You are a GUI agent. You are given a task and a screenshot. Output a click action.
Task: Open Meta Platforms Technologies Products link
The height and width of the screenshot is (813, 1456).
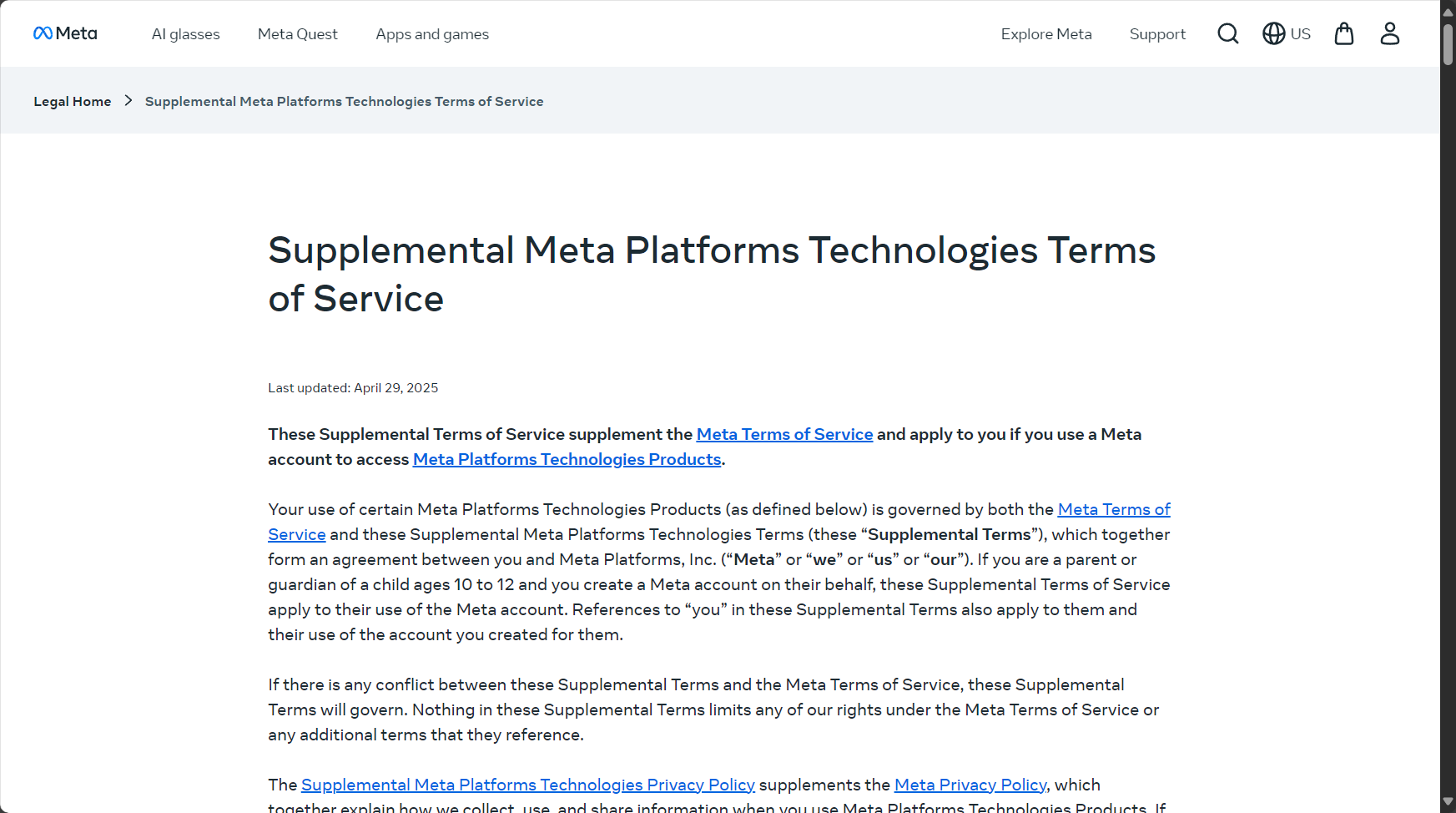567,459
